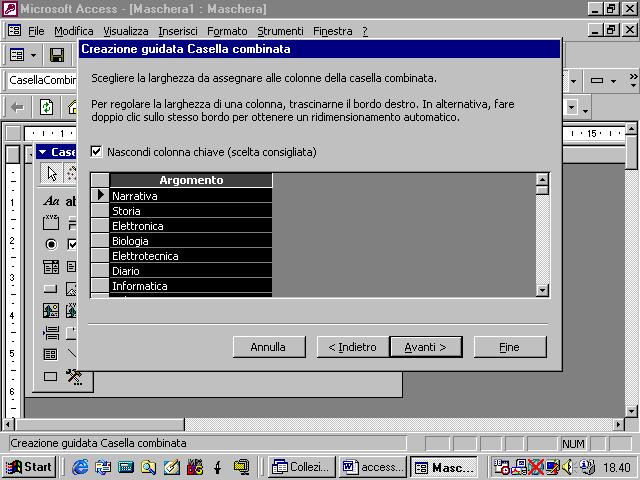640x480 pixels.
Task: Toggle the Control Wizards wand tool
Action: [71, 173]
